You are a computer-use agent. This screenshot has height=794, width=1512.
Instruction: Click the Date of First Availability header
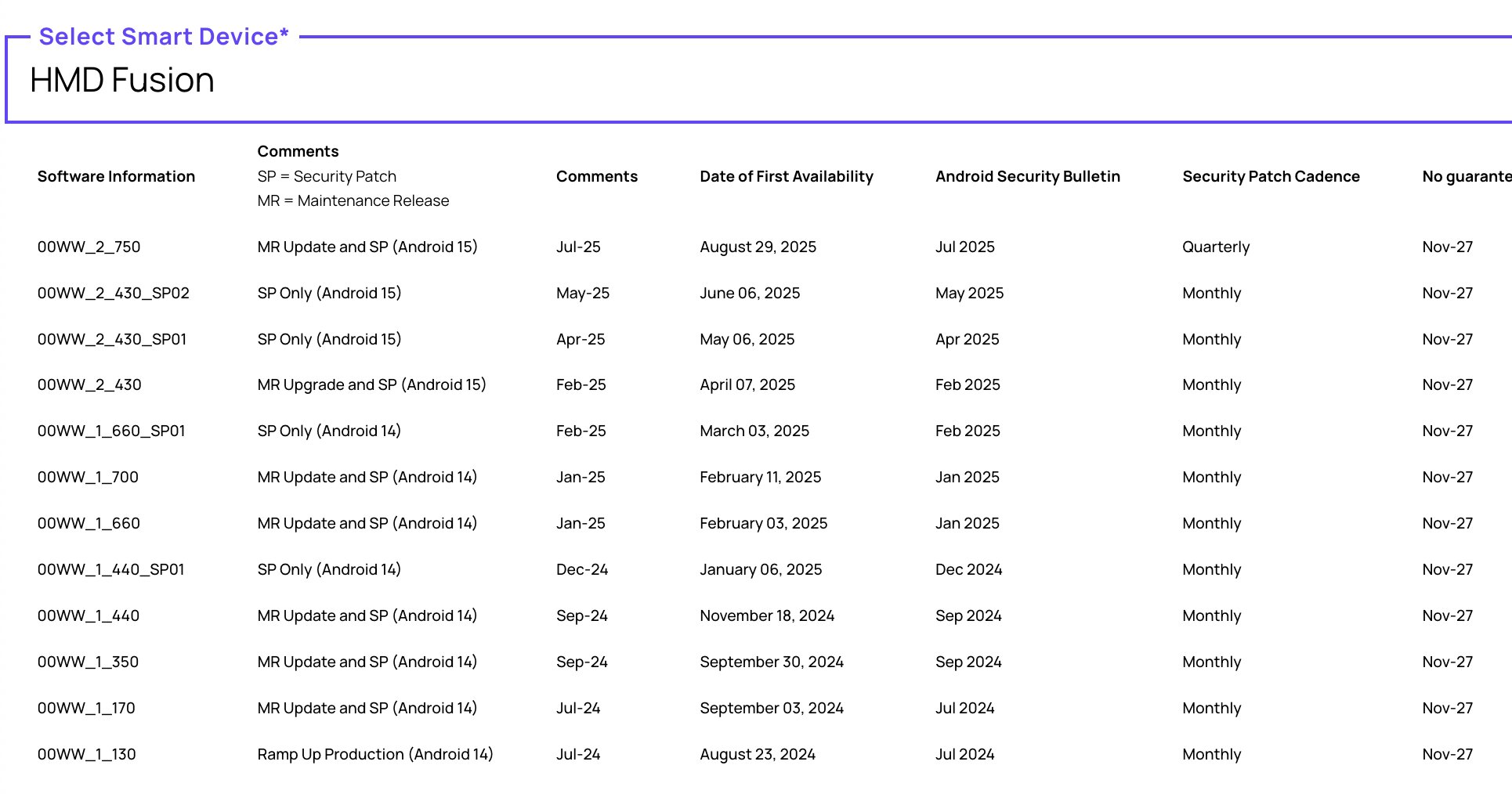tap(787, 176)
